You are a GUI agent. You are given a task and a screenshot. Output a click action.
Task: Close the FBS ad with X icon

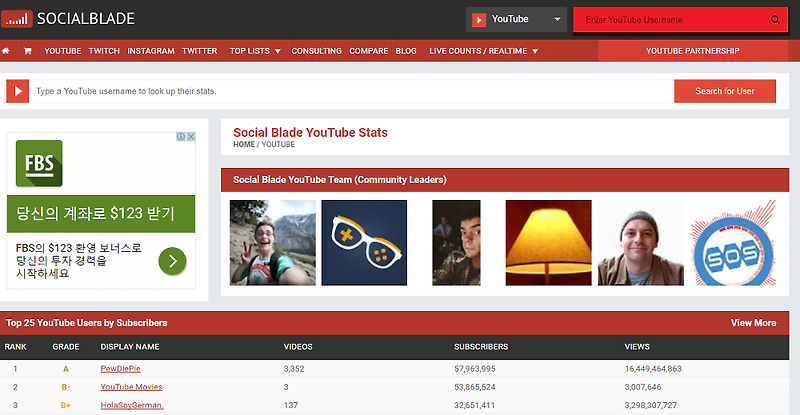191,137
